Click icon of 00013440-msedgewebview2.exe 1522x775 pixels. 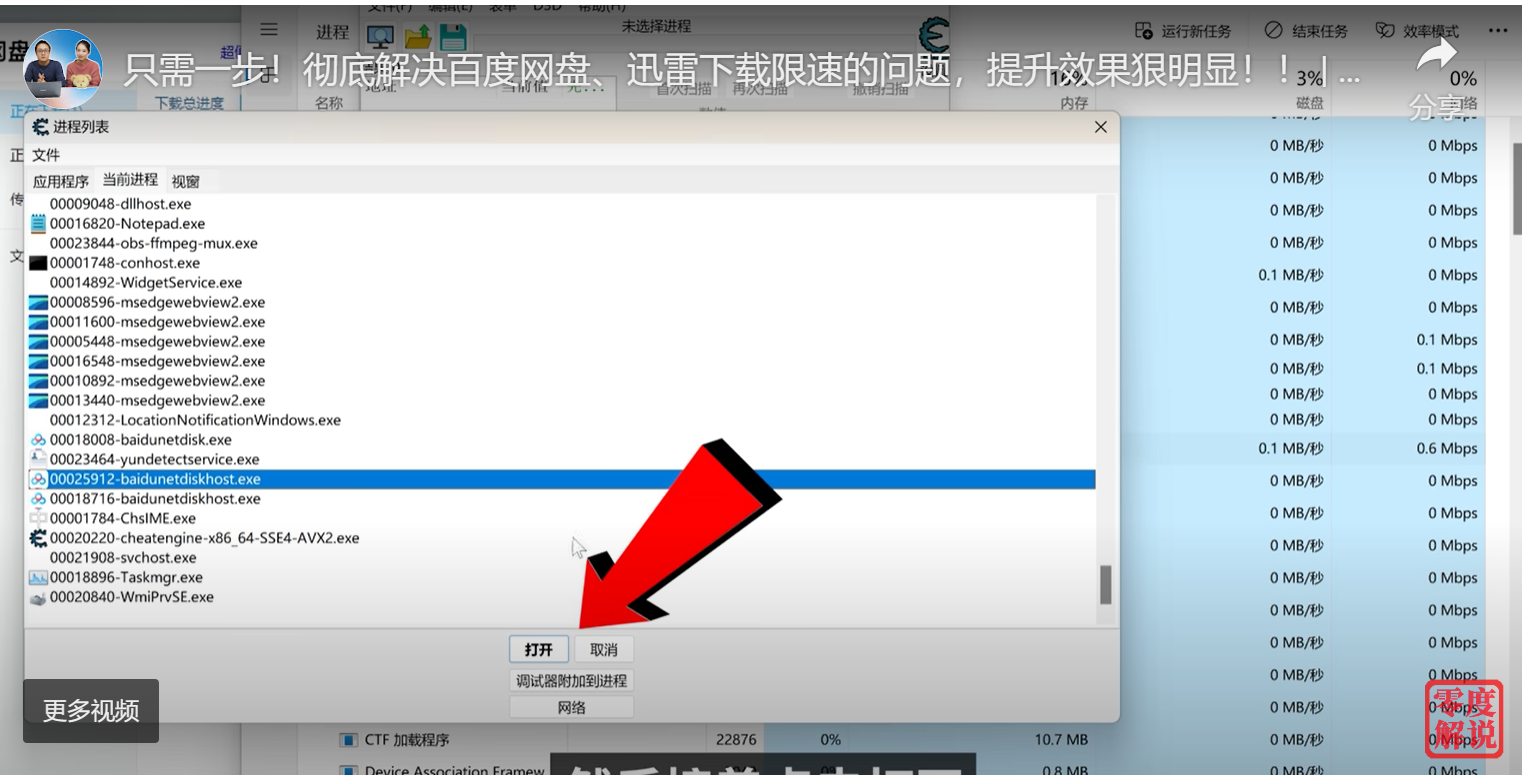pos(39,401)
